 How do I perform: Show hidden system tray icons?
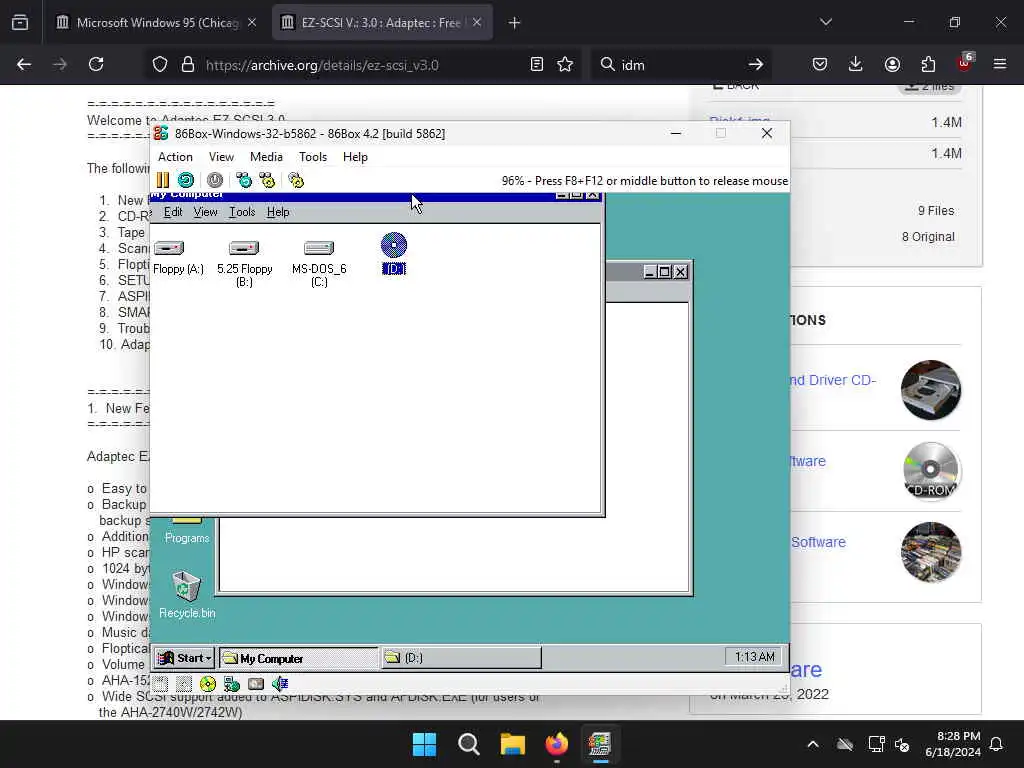click(x=813, y=744)
